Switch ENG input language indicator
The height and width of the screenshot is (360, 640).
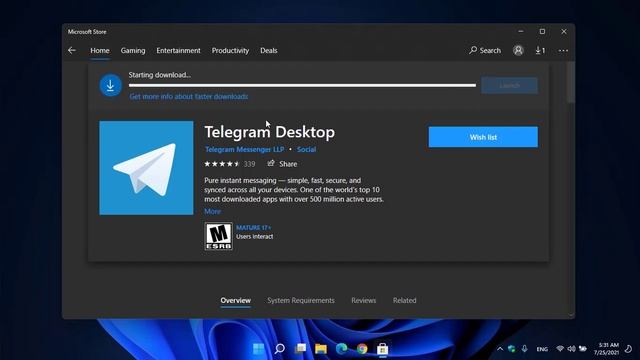coord(542,349)
